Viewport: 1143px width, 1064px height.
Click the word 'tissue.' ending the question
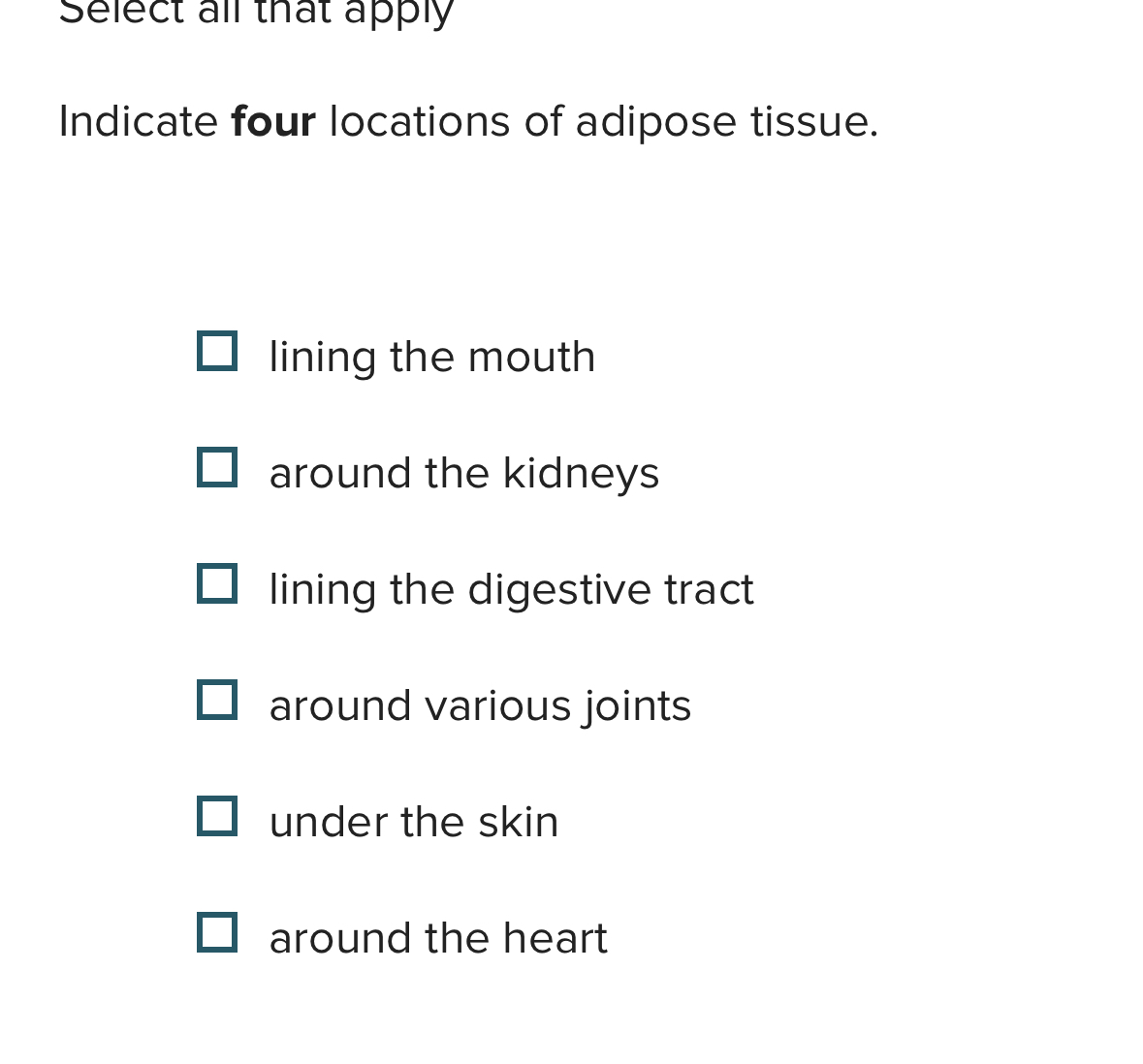[815, 121]
